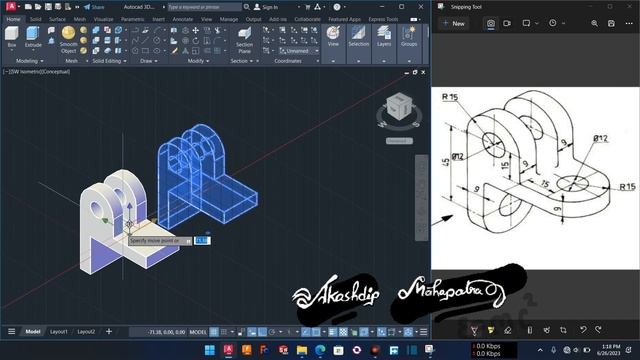Click the Windows Start button
Viewport: 640px width, 360px height.
coord(210,350)
